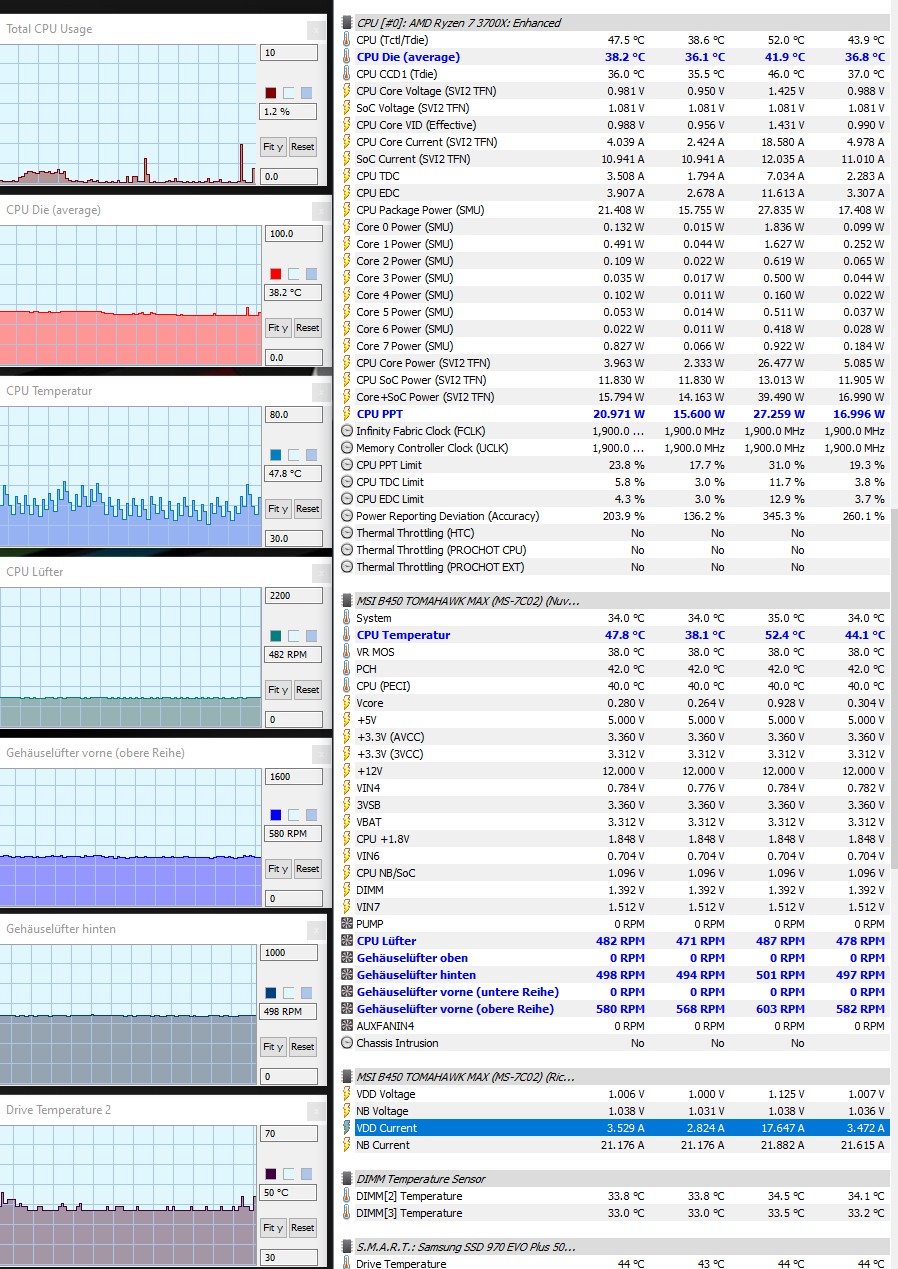
Task: Click the thermometer icon beside DIMM[2] Temperature
Action: [347, 1196]
